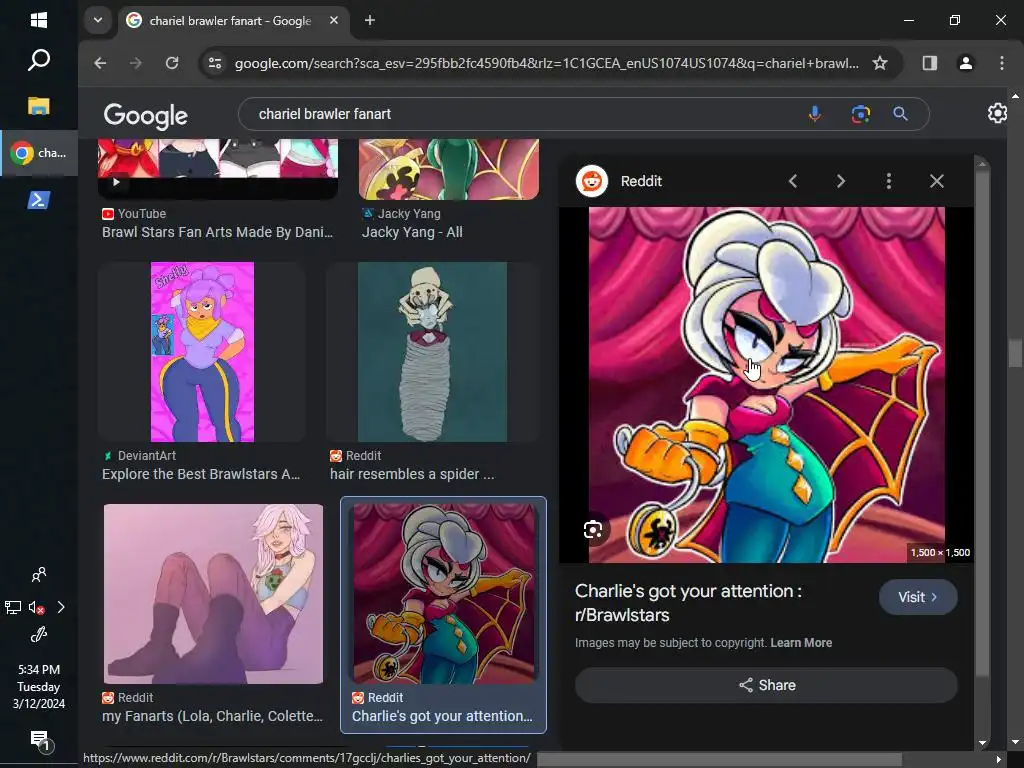Open the taskbar People icon
The width and height of the screenshot is (1024, 768).
click(x=39, y=575)
